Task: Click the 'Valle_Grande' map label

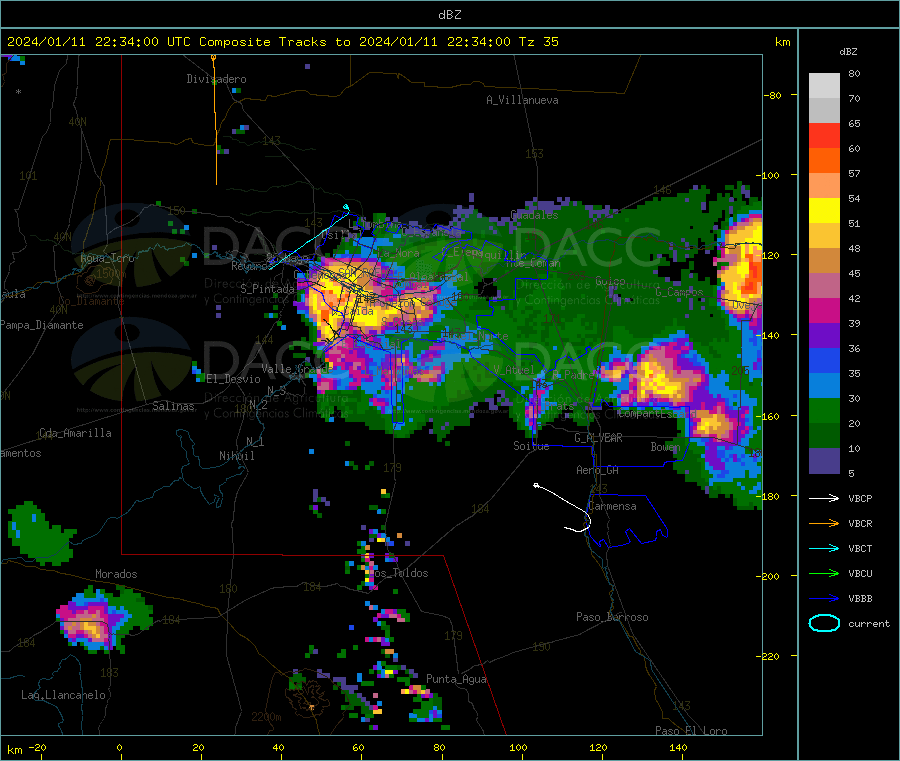Action: coord(296,368)
